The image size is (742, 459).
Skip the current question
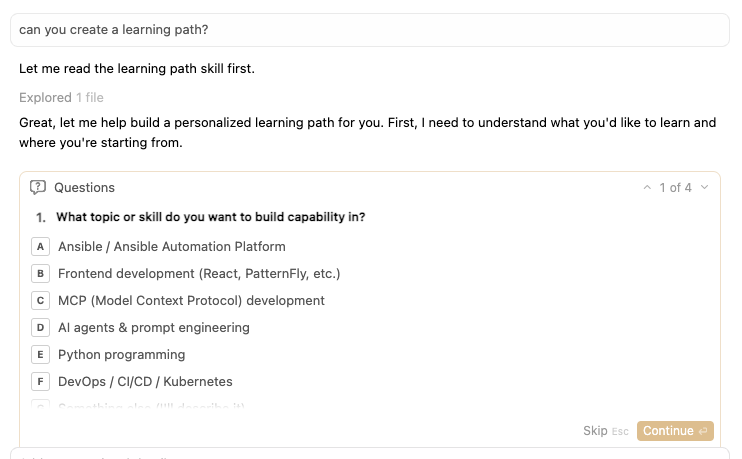tap(595, 431)
